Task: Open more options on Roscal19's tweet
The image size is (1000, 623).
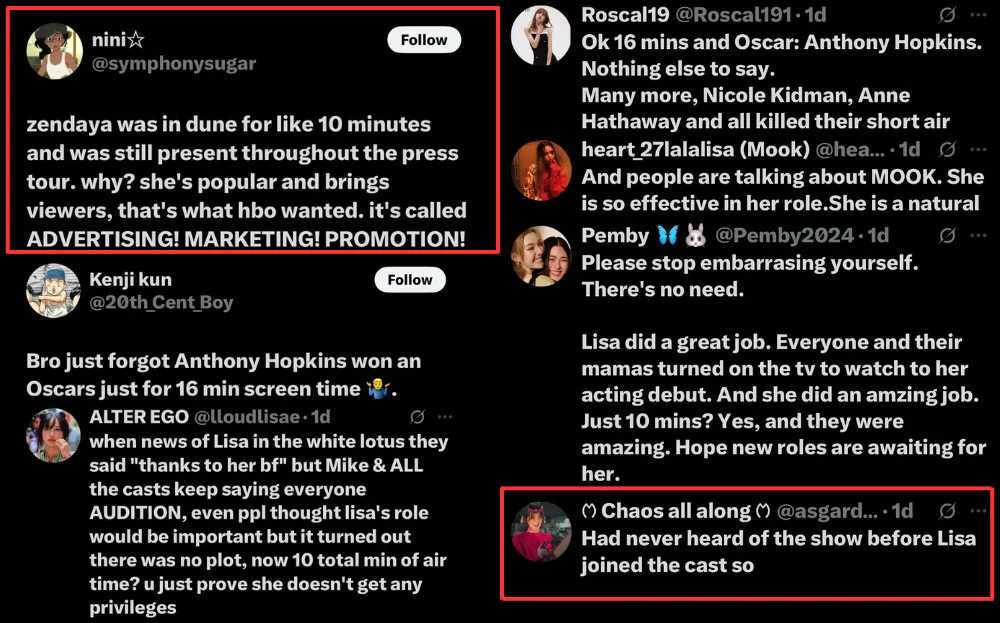Action: (978, 14)
